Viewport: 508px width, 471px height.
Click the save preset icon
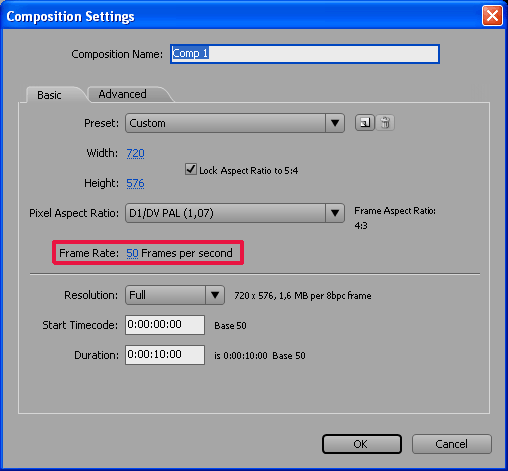[365, 123]
